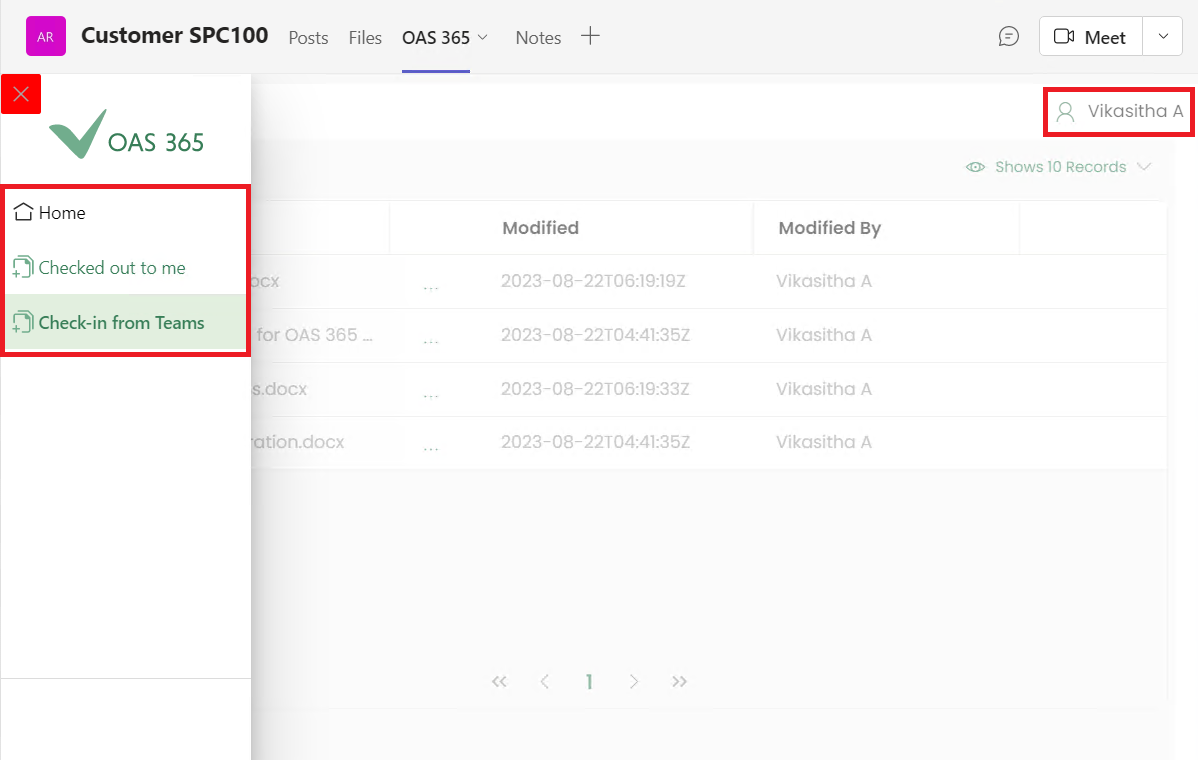Image resolution: width=1198 pixels, height=760 pixels.
Task: Expand the Shows 10 Records dropdown
Action: click(x=1144, y=167)
